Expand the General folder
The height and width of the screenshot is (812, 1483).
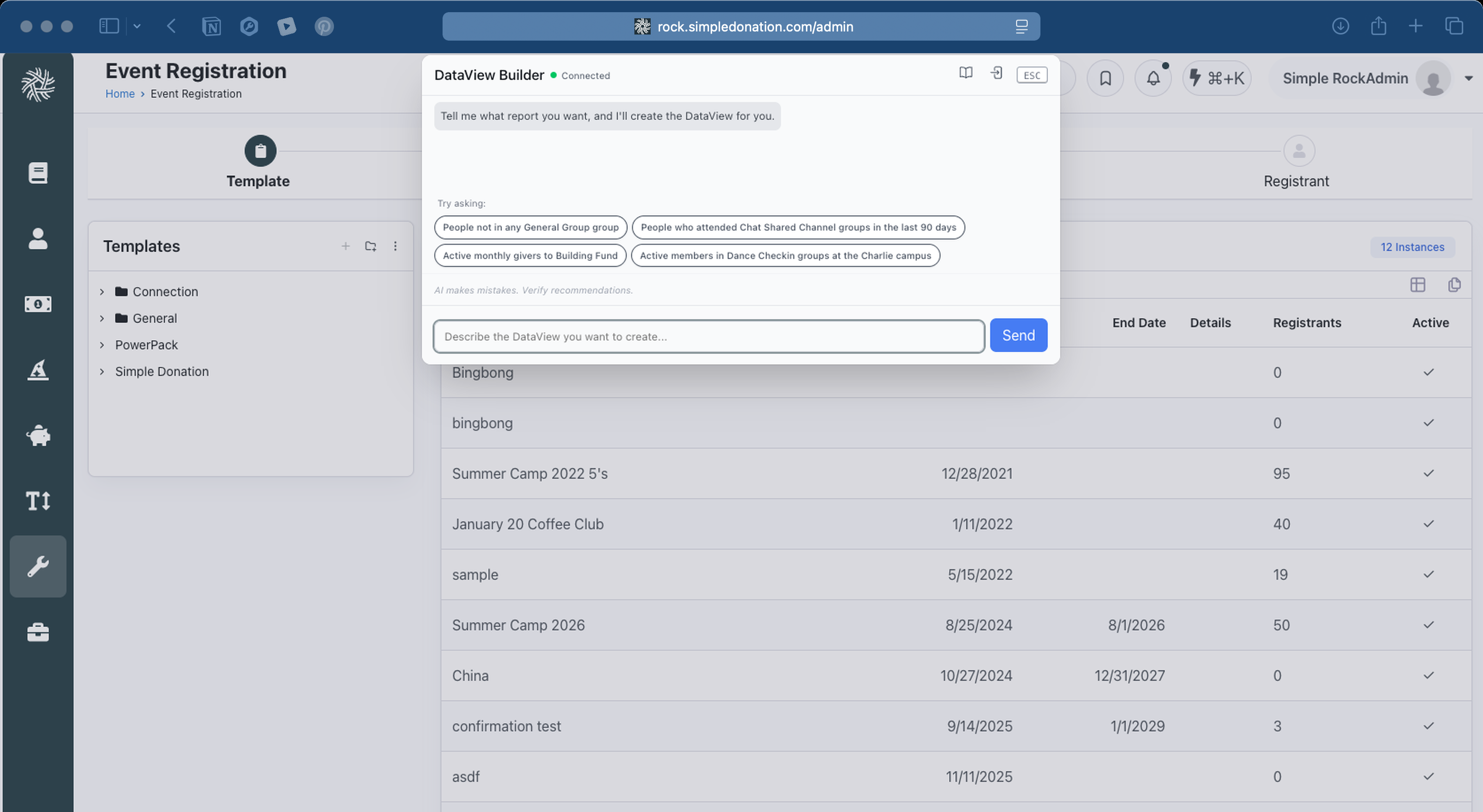pos(102,318)
